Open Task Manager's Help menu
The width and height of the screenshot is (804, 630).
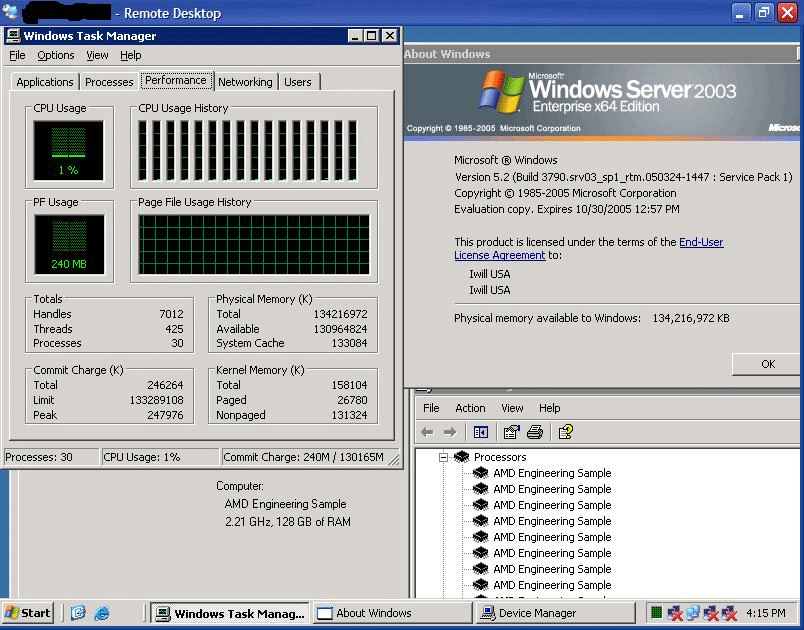point(131,55)
